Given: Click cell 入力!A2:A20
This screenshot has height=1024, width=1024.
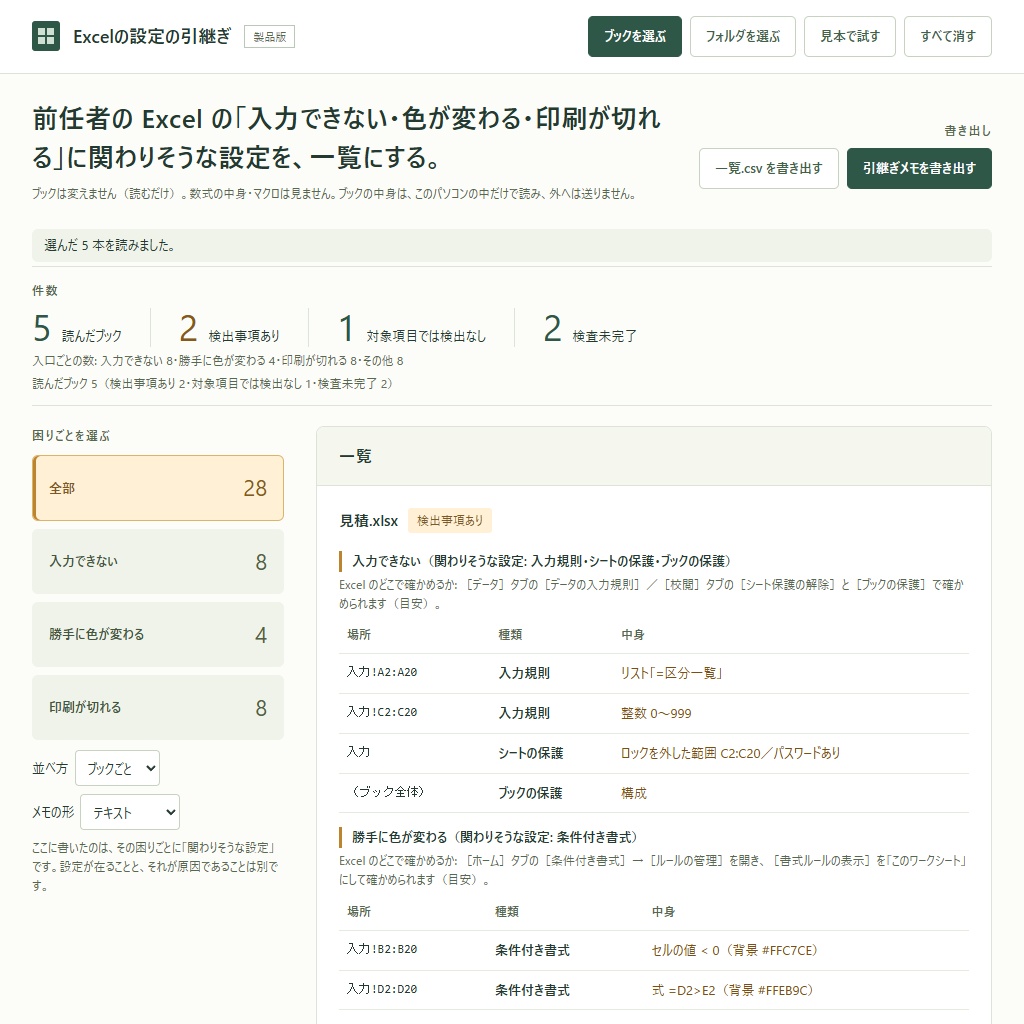Looking at the screenshot, I should (x=381, y=672).
